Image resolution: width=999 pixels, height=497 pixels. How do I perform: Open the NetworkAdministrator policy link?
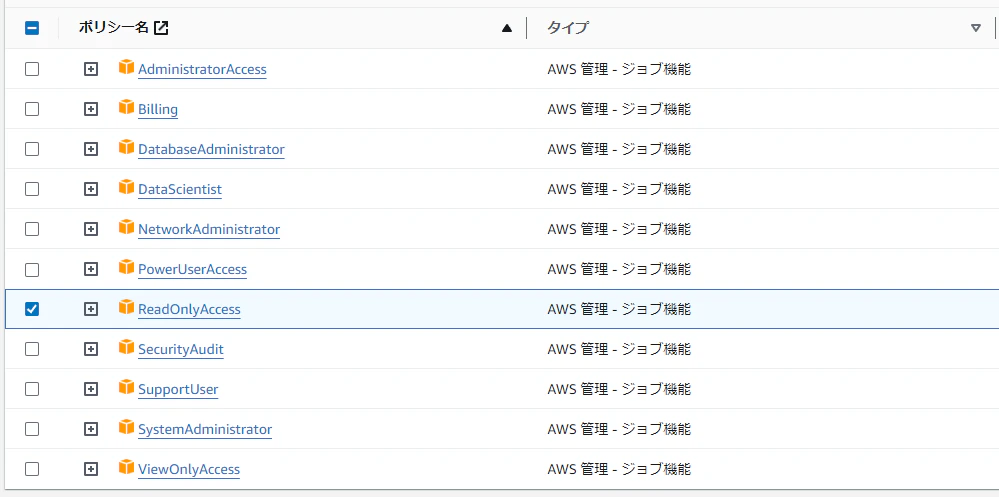pyautogui.click(x=209, y=229)
